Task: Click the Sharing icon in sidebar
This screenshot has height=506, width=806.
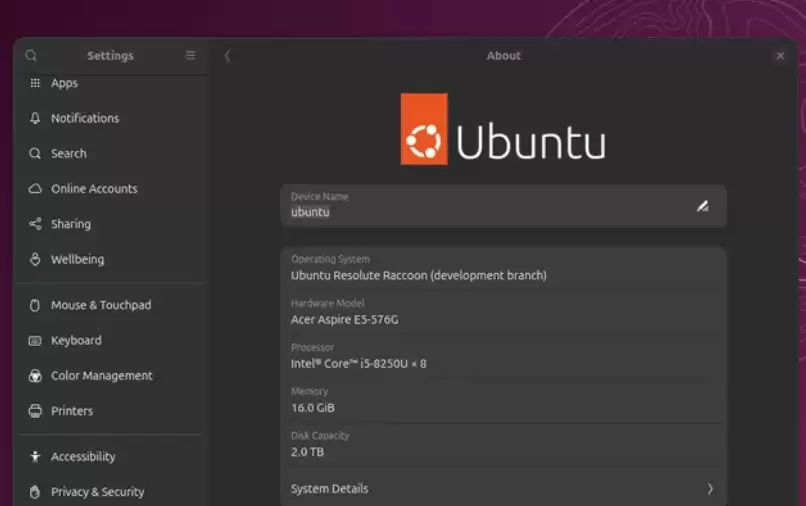Action: pos(35,224)
